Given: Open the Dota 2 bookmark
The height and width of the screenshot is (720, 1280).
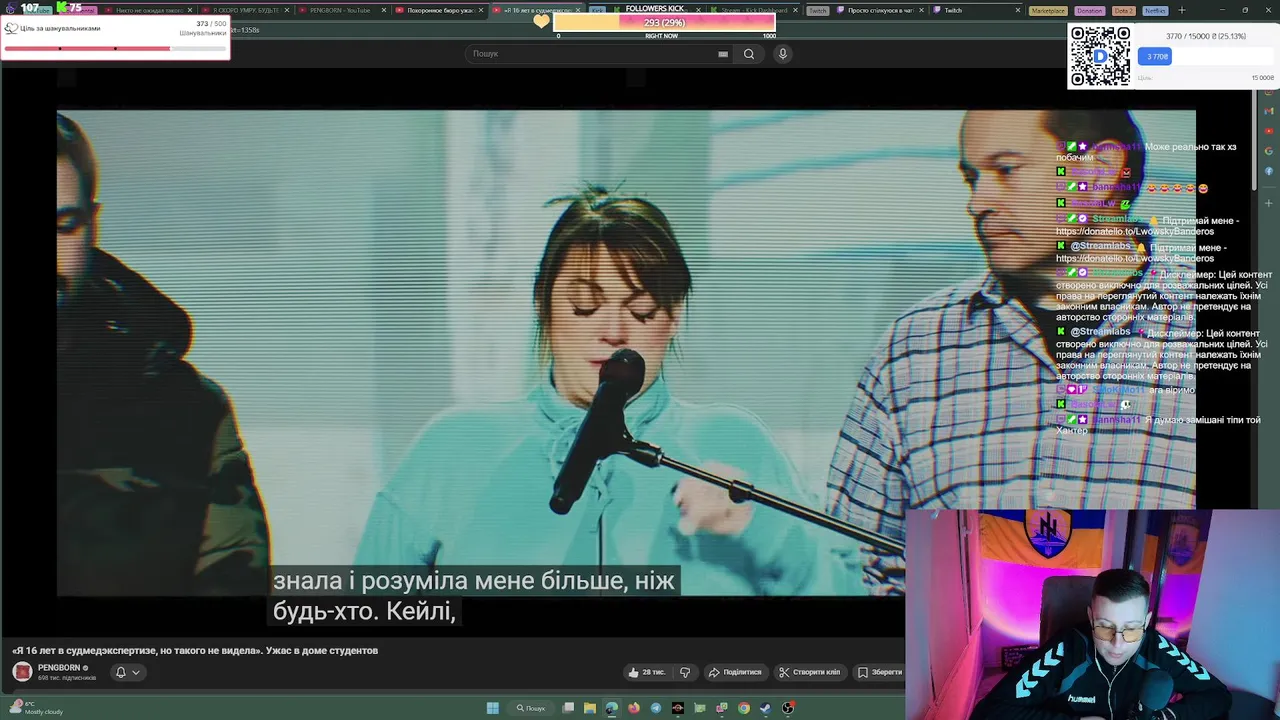Looking at the screenshot, I should coord(1124,10).
